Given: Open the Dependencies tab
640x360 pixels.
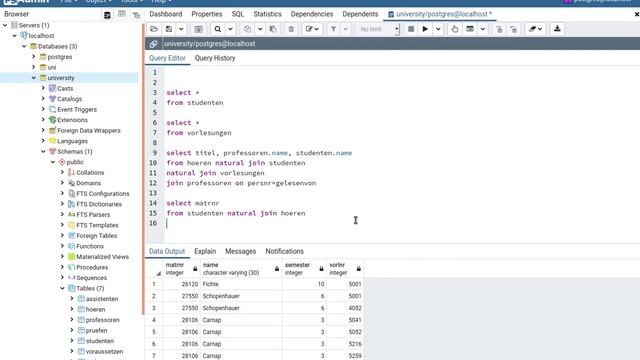Looking at the screenshot, I should point(312,14).
